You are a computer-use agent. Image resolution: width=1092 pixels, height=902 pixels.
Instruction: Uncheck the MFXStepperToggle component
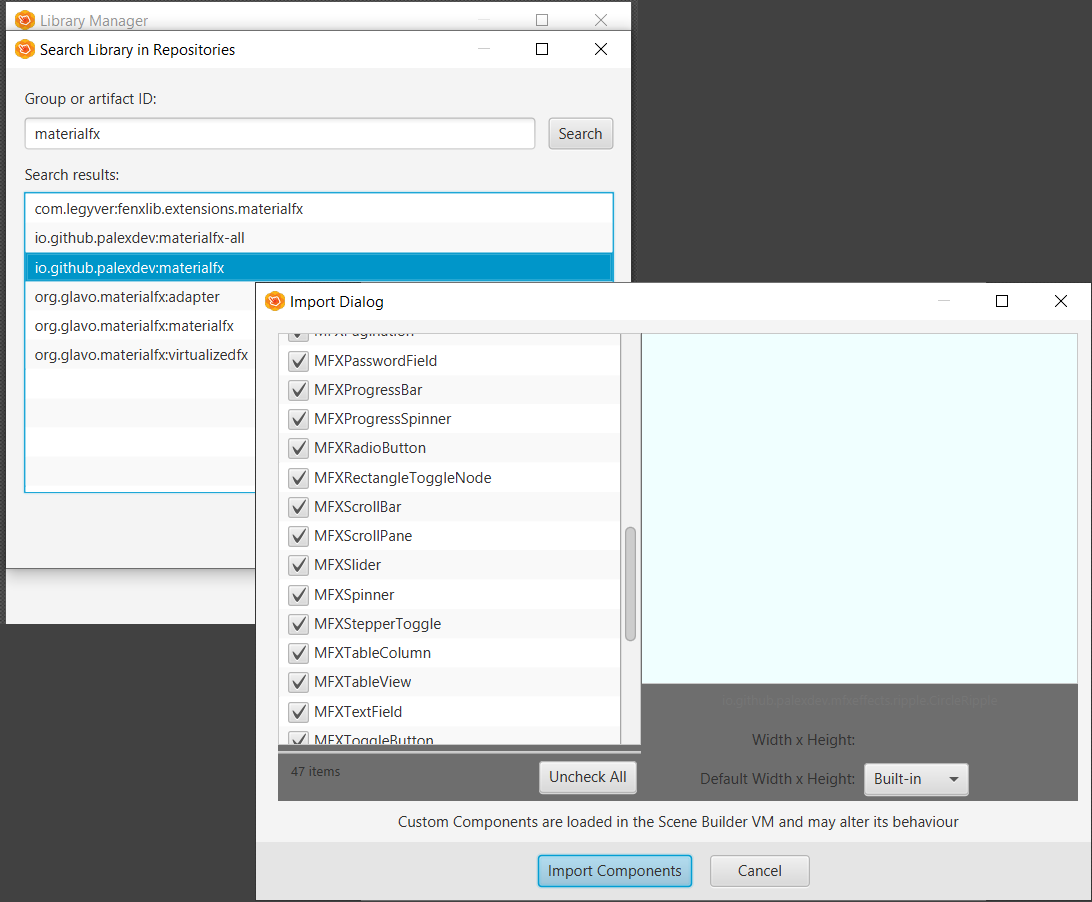[x=297, y=623]
